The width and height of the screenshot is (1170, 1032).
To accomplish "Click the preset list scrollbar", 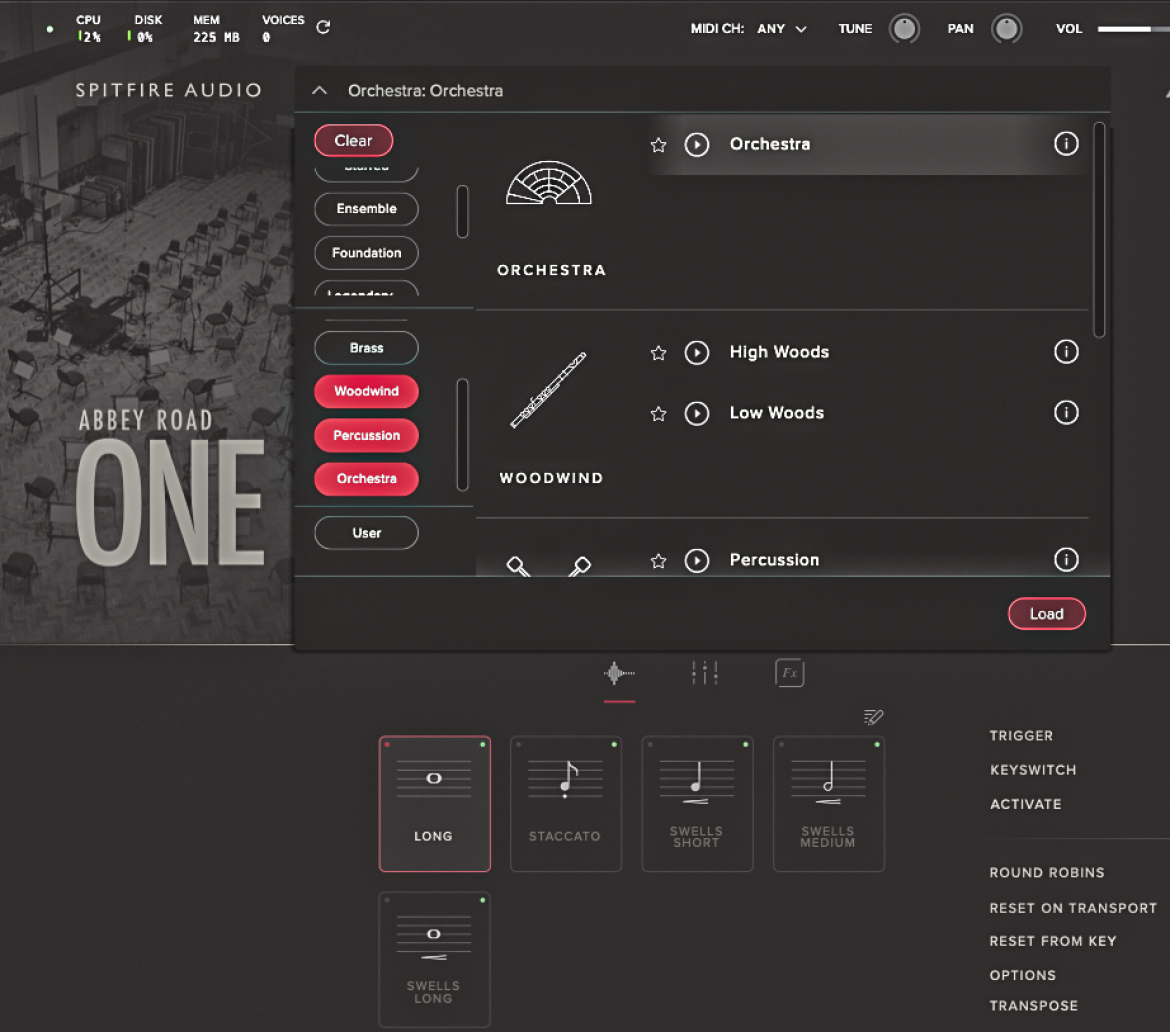I will [1099, 230].
